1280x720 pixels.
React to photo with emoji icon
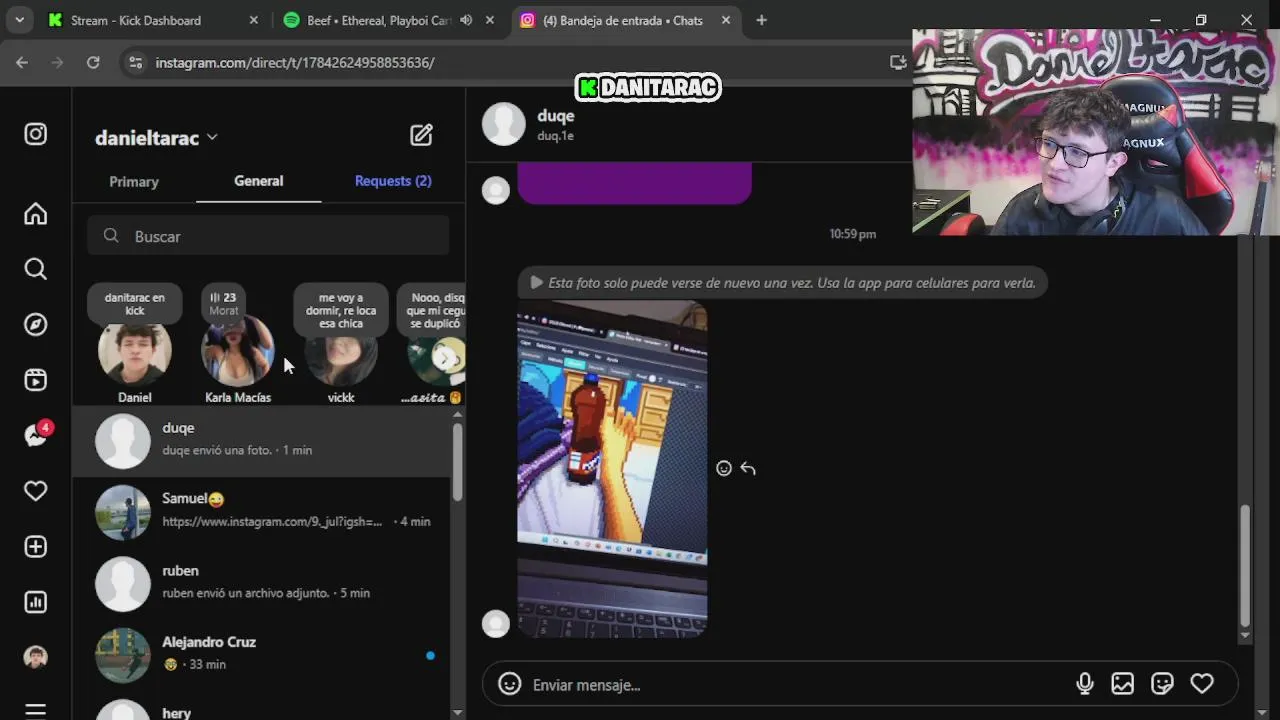(724, 468)
